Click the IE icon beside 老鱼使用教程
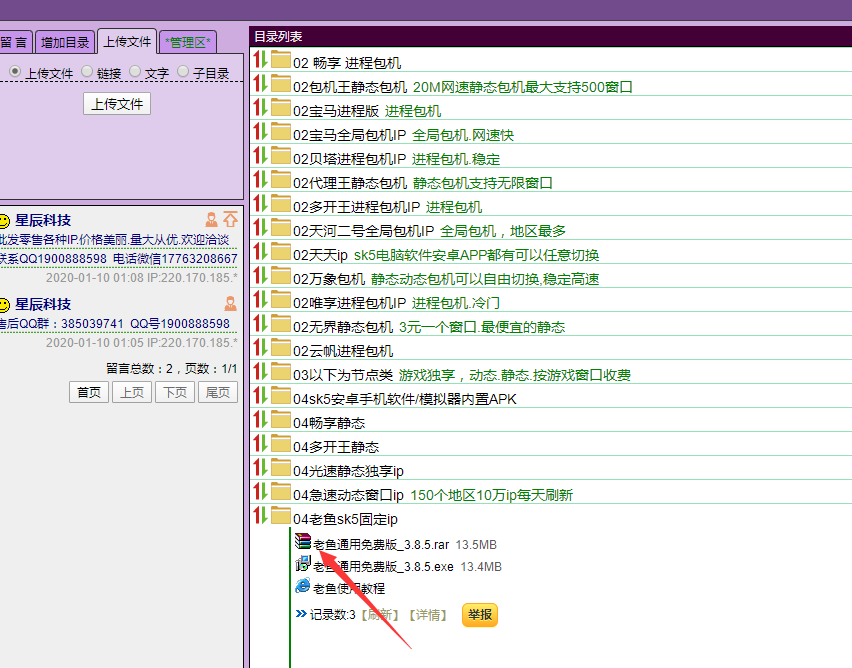This screenshot has height=668, width=852. pyautogui.click(x=303, y=587)
